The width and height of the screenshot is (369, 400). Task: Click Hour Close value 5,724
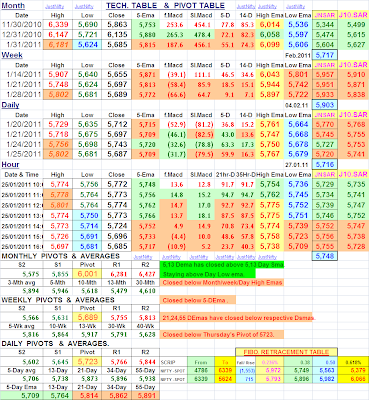pos(117,226)
